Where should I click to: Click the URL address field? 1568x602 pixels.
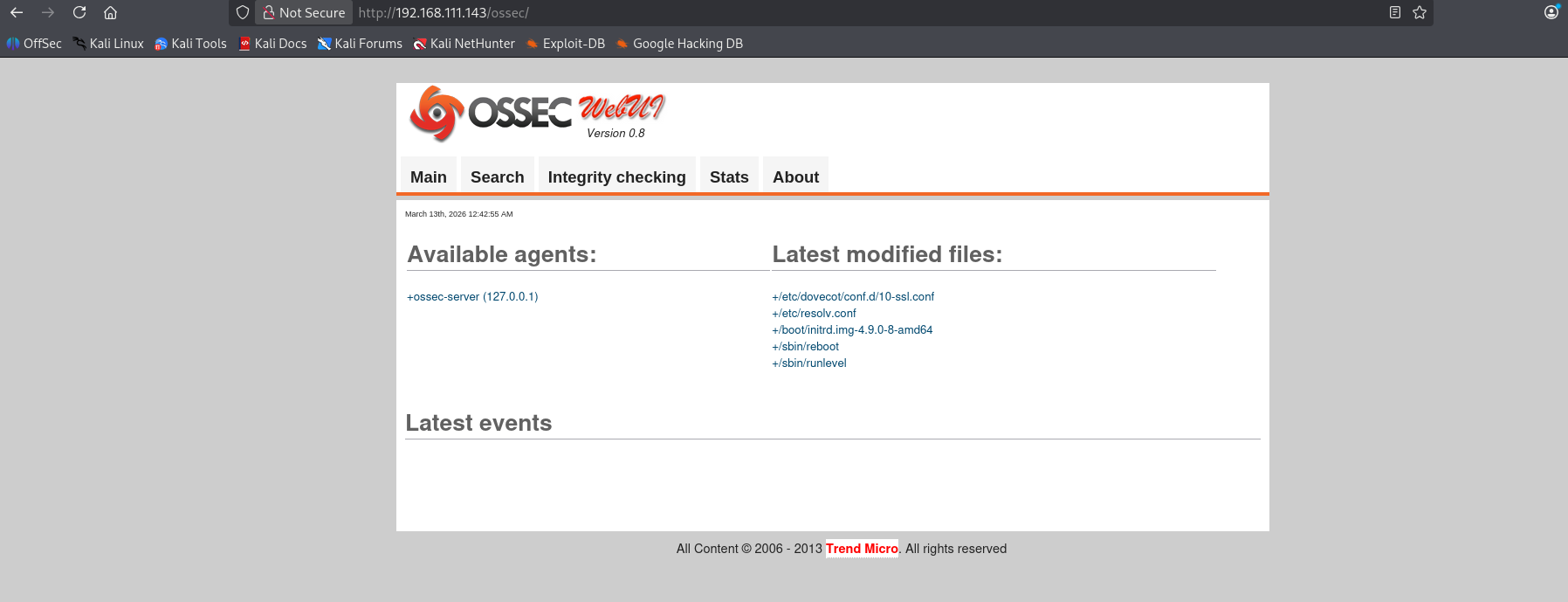pos(786,12)
